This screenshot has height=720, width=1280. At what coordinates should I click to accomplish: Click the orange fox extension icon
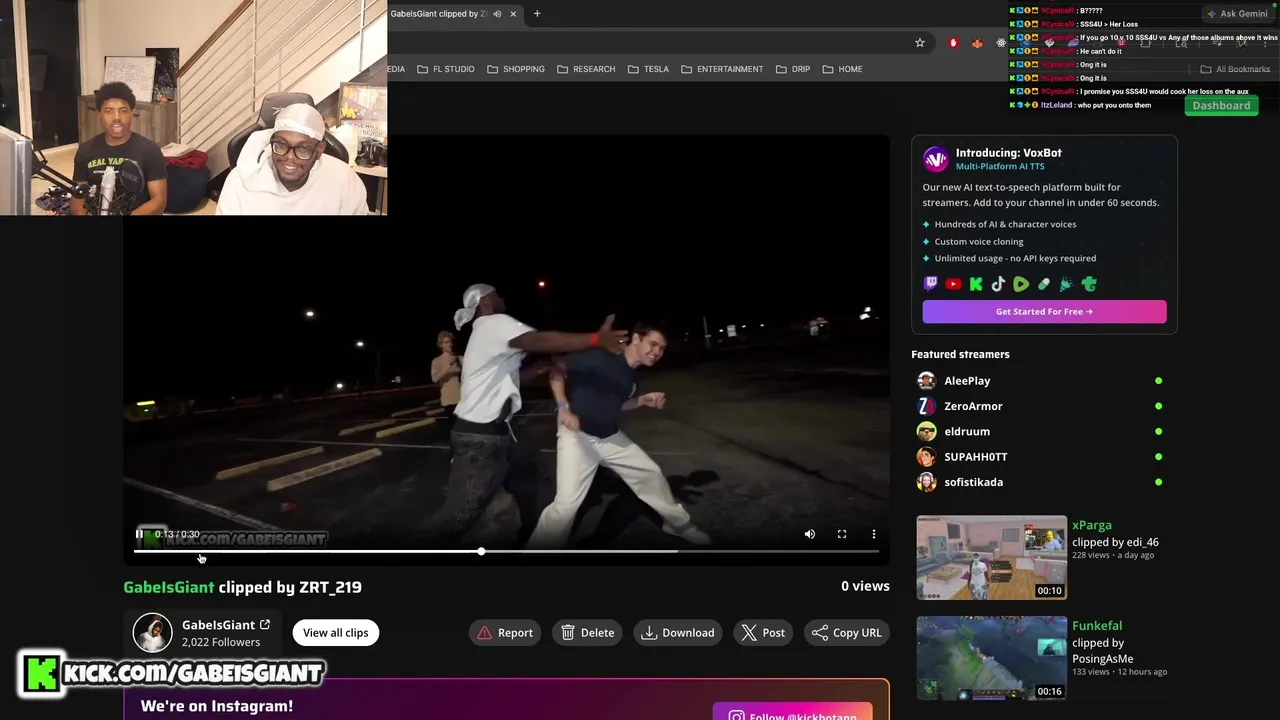[977, 43]
